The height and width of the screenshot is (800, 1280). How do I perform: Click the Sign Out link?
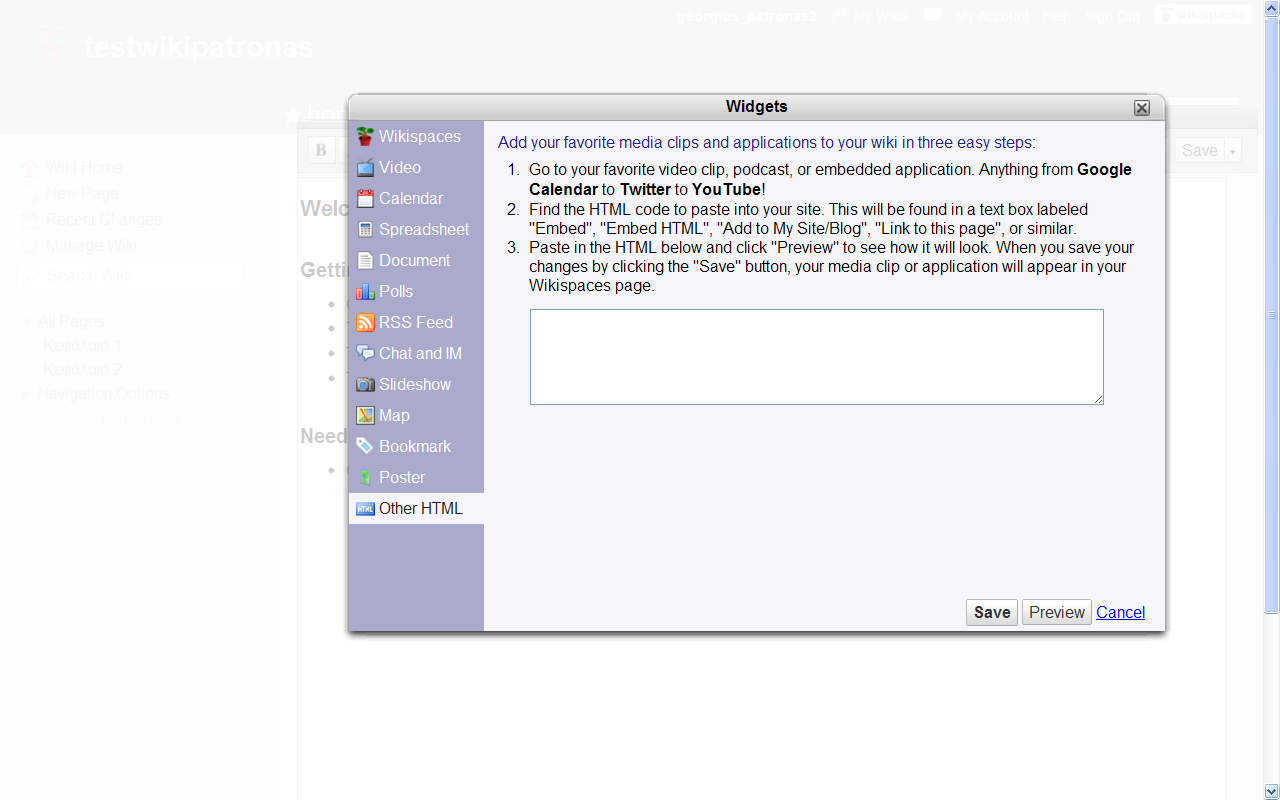1112,16
